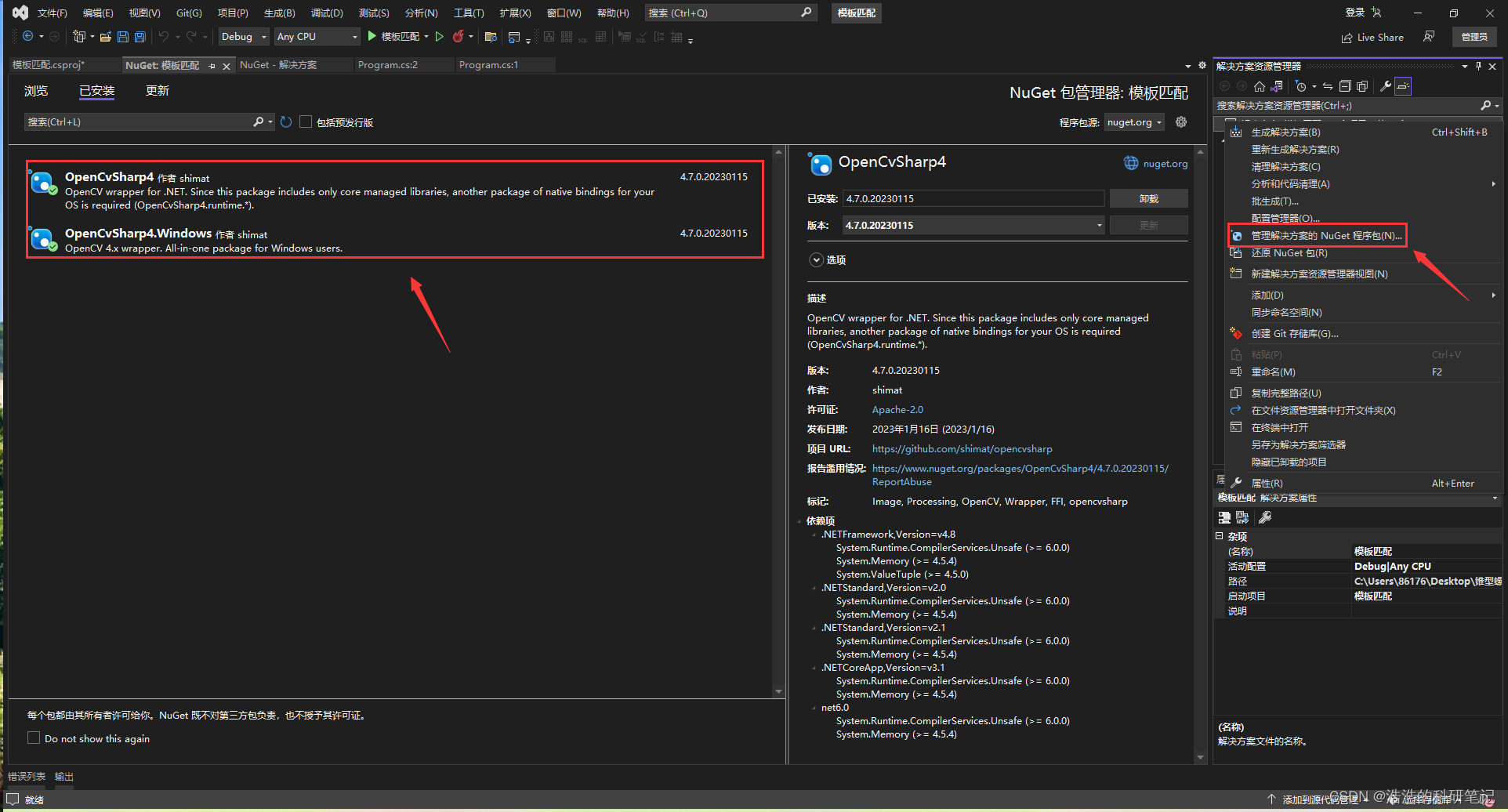Click the OpenCvSharp4 package icon in list
The width and height of the screenshot is (1508, 812).
pyautogui.click(x=42, y=183)
